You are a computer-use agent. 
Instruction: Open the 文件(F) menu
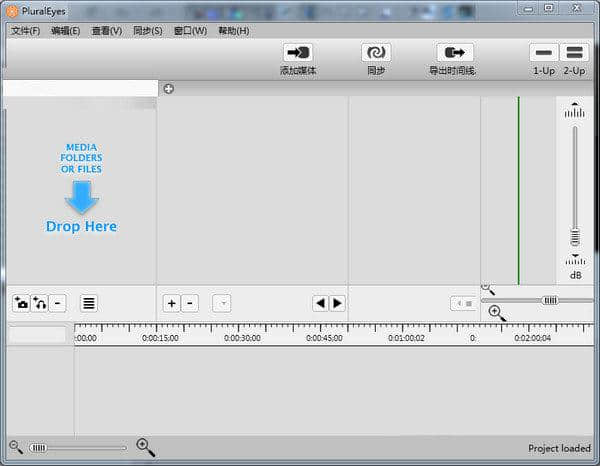click(25, 31)
